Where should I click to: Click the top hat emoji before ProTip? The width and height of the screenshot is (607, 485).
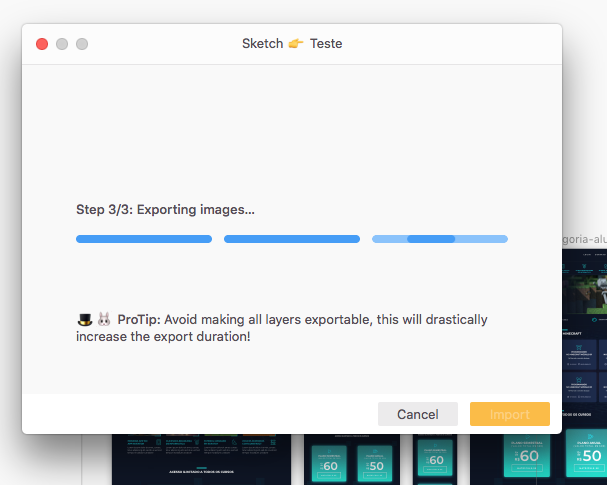pos(85,319)
